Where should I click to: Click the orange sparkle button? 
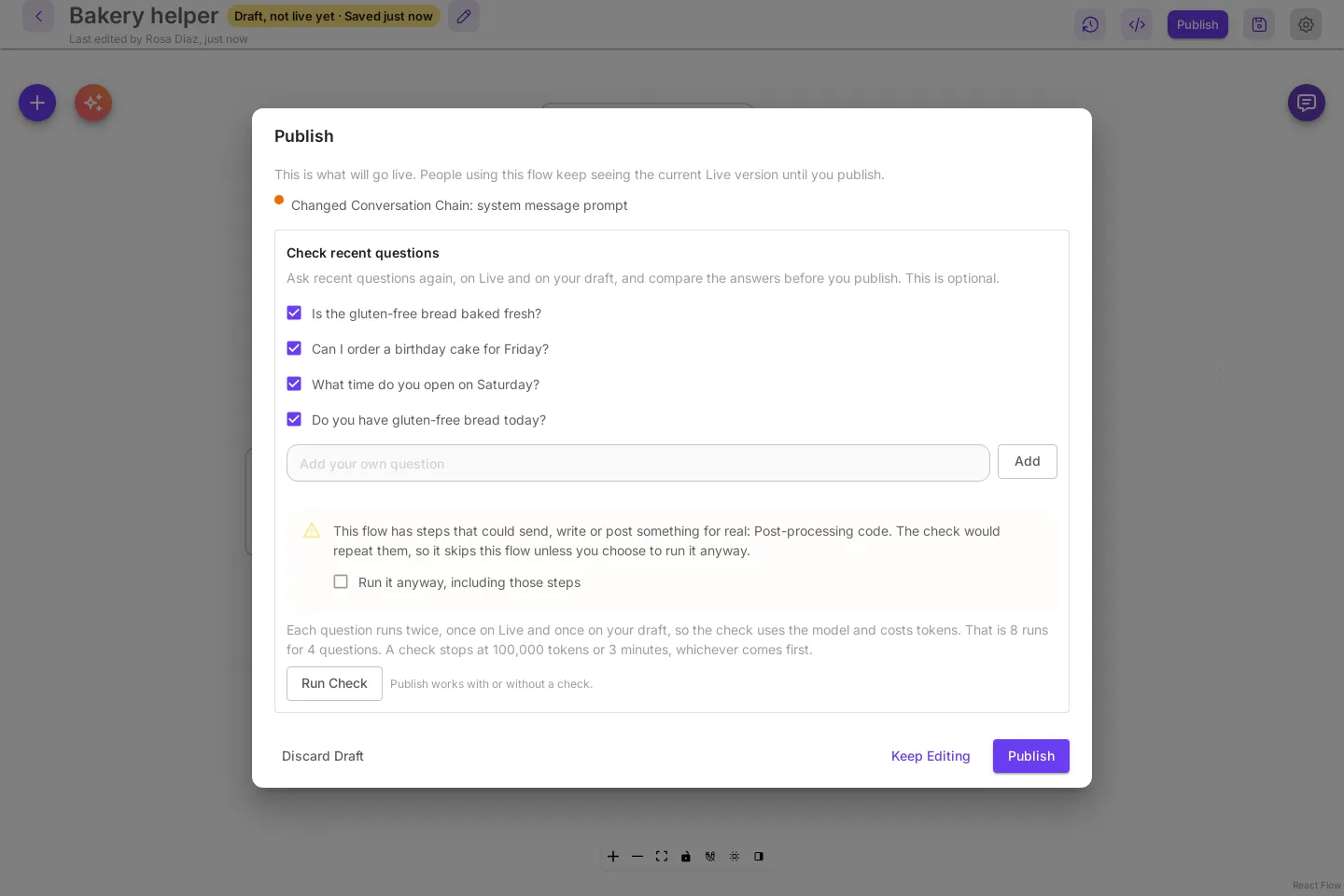click(x=93, y=103)
